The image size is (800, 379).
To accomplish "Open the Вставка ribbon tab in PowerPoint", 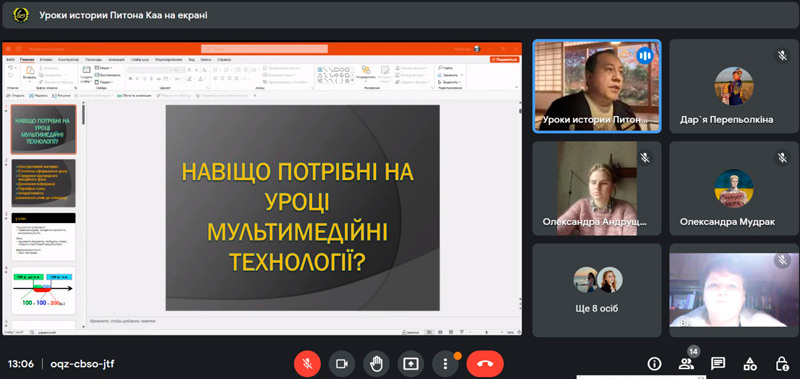I will point(45,60).
